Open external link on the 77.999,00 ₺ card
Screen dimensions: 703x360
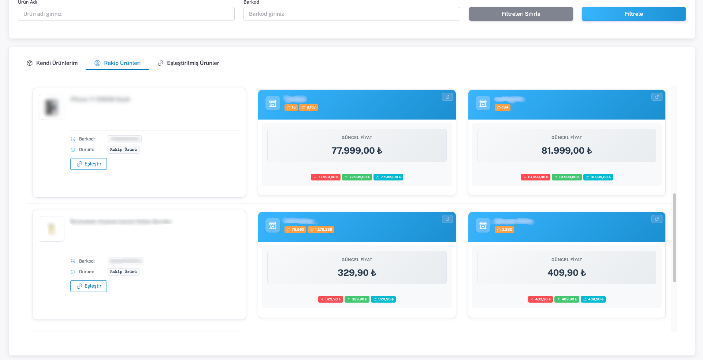pos(447,97)
